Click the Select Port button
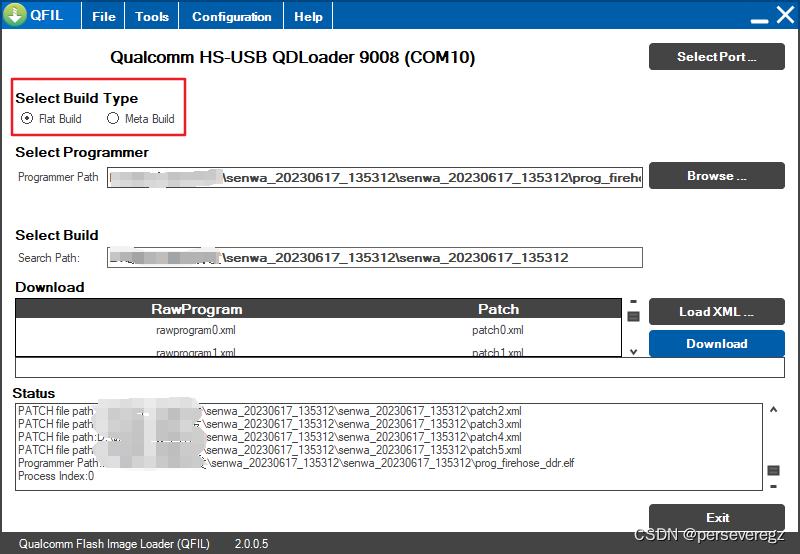Image resolution: width=800 pixels, height=554 pixels. pyautogui.click(x=716, y=57)
